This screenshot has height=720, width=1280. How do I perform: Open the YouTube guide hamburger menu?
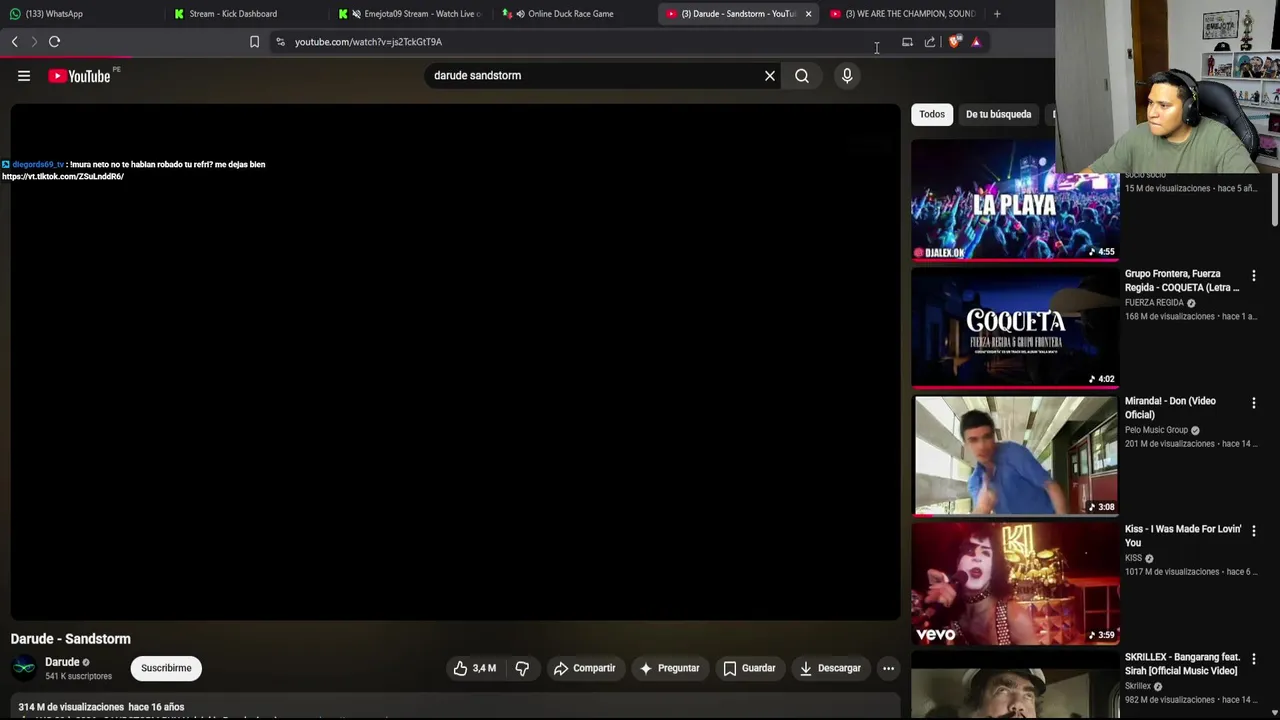24,76
